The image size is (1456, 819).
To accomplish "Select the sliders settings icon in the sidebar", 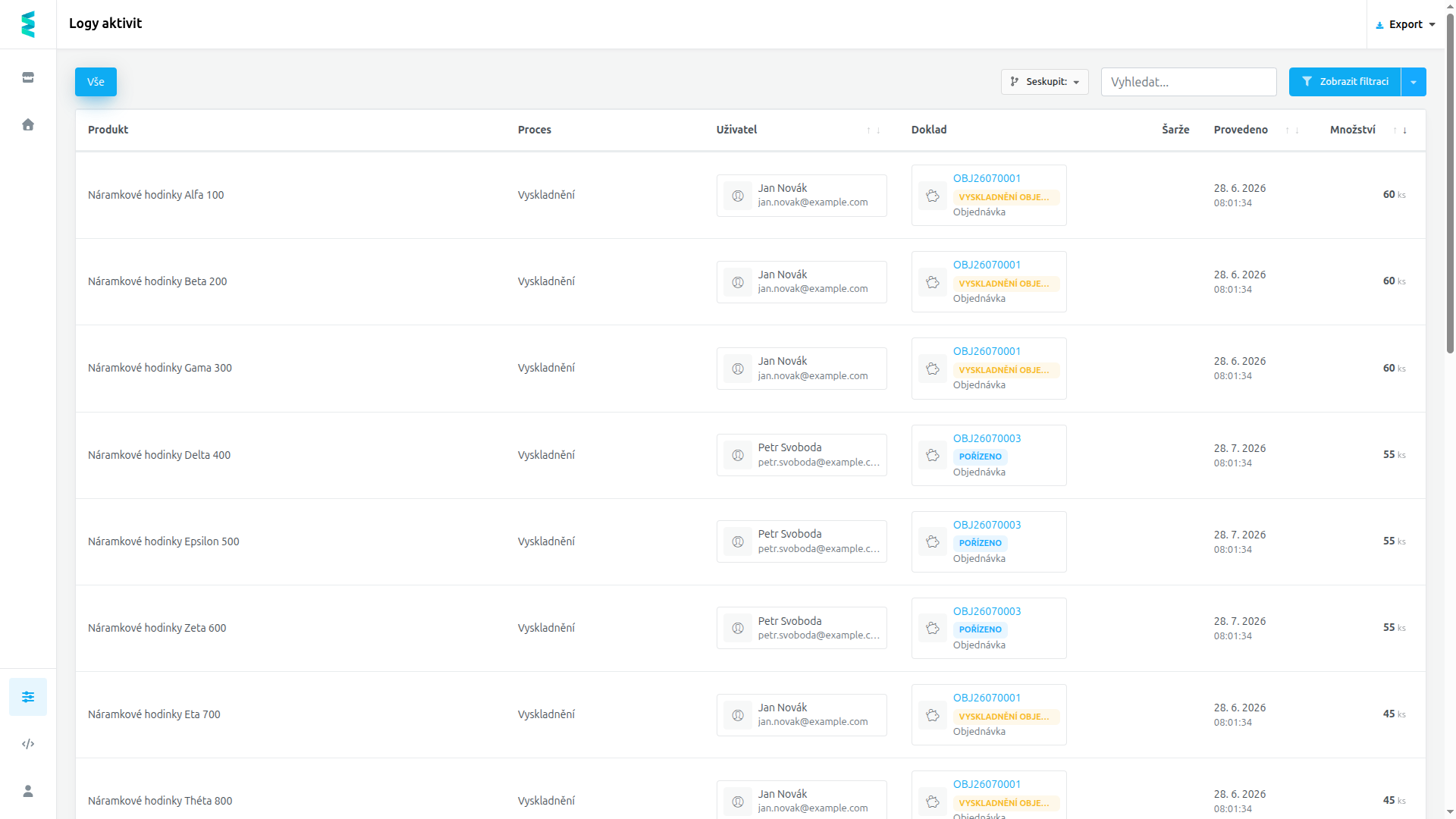I will 28,697.
